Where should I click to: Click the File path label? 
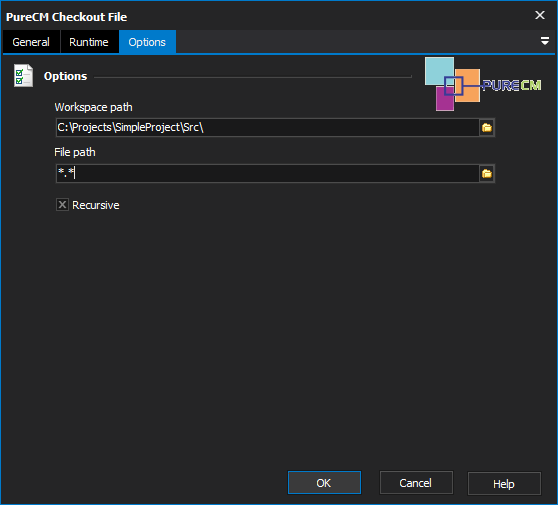click(75, 152)
